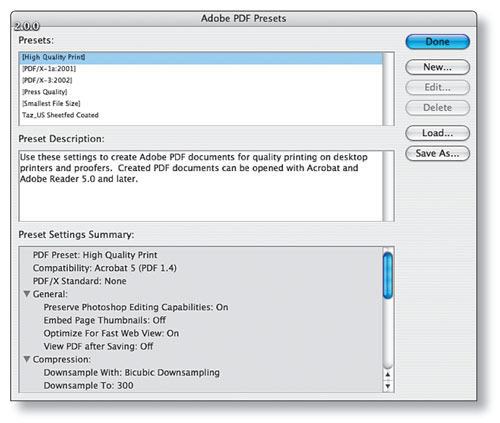
Task: Select the [Smallest File Size] preset
Action: (x=201, y=104)
